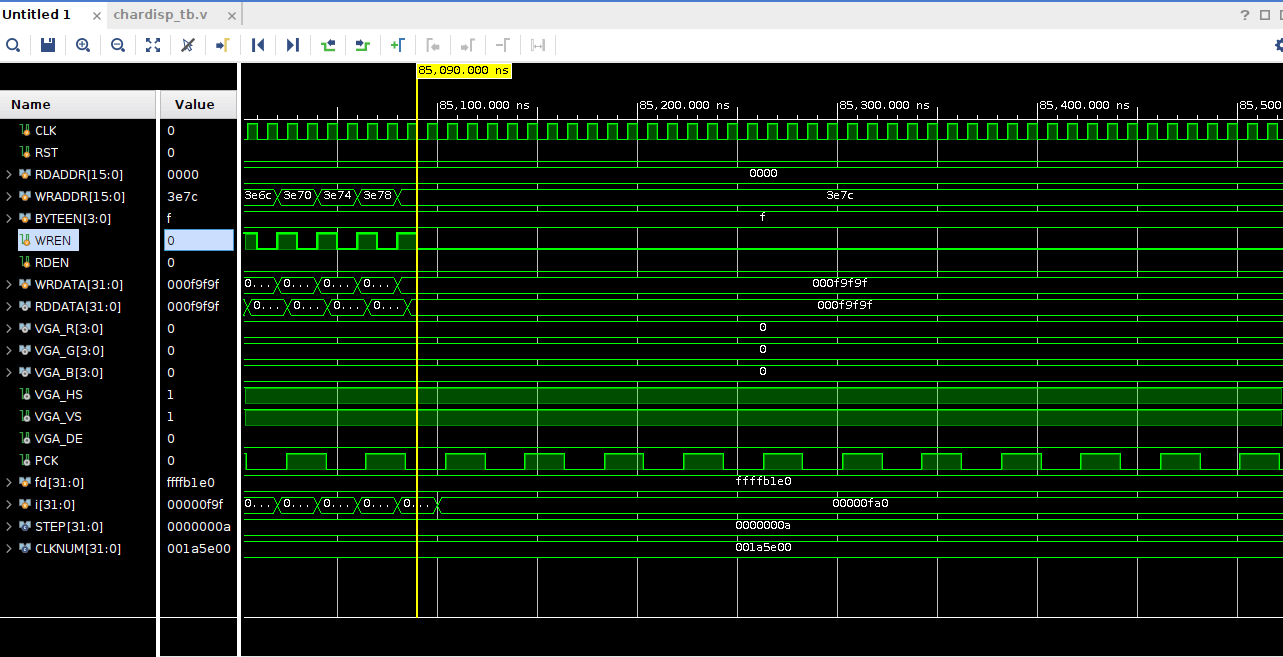Expand the WRADDR[15:0] bus

click(9, 196)
